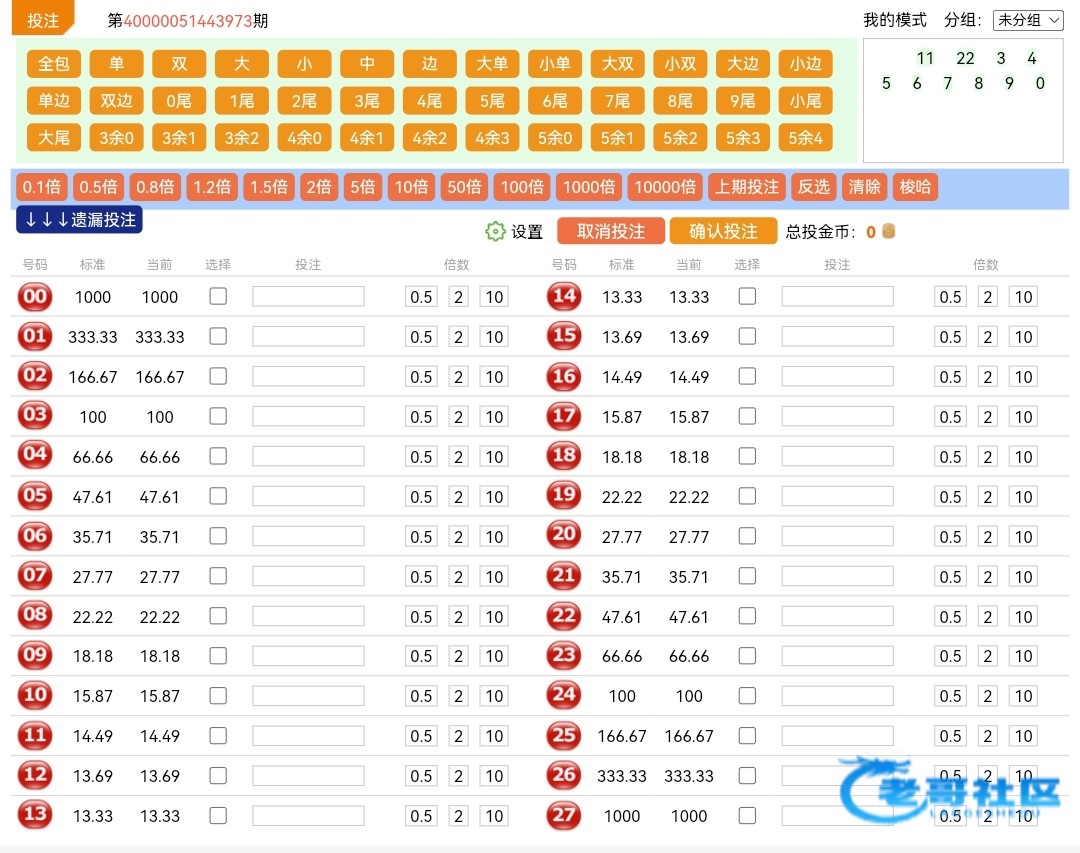The image size is (1080, 853).
Task: Check the selection box for number 10
Action: (218, 695)
